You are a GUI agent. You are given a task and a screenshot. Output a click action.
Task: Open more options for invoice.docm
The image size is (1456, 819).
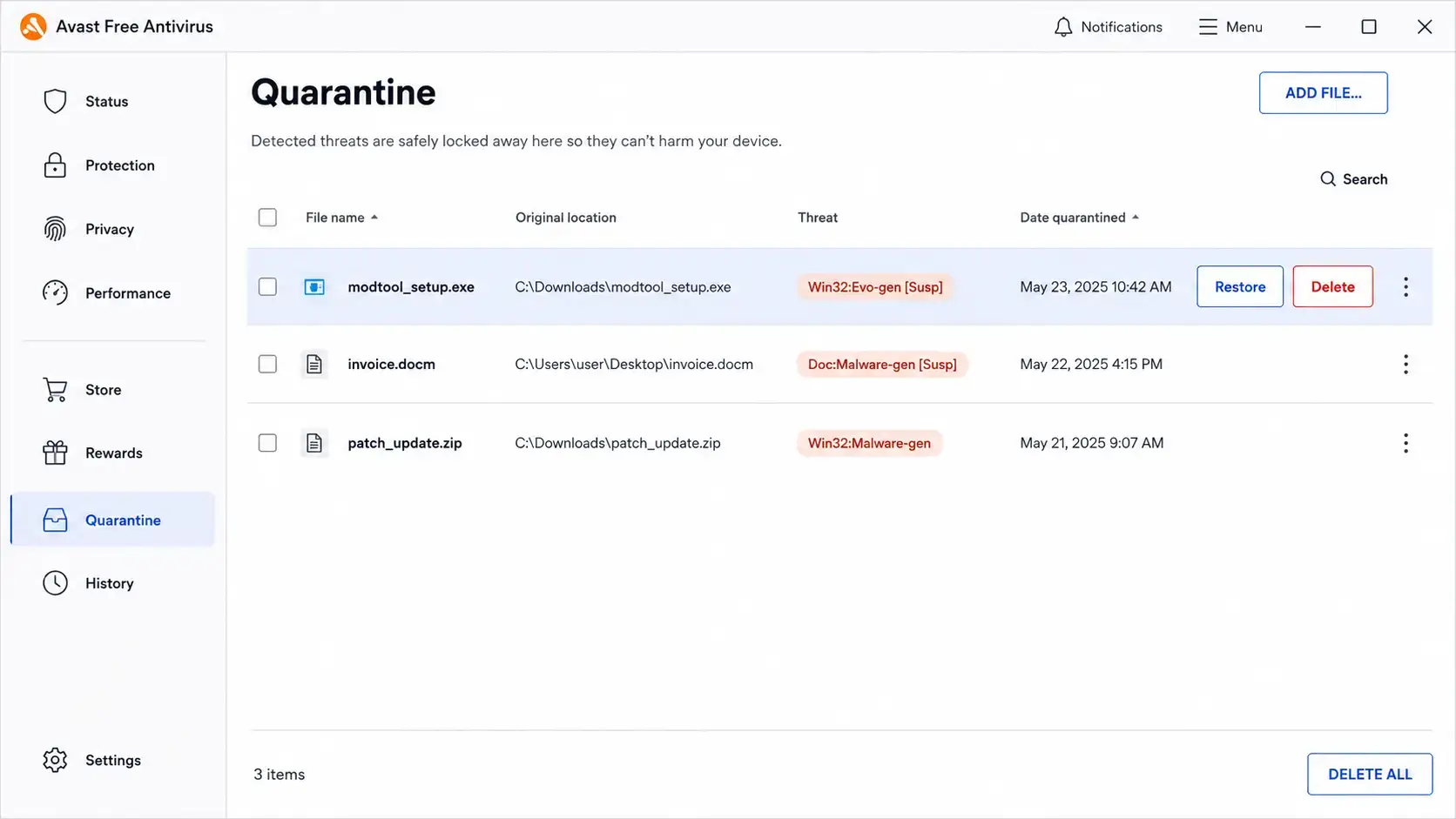pos(1405,364)
